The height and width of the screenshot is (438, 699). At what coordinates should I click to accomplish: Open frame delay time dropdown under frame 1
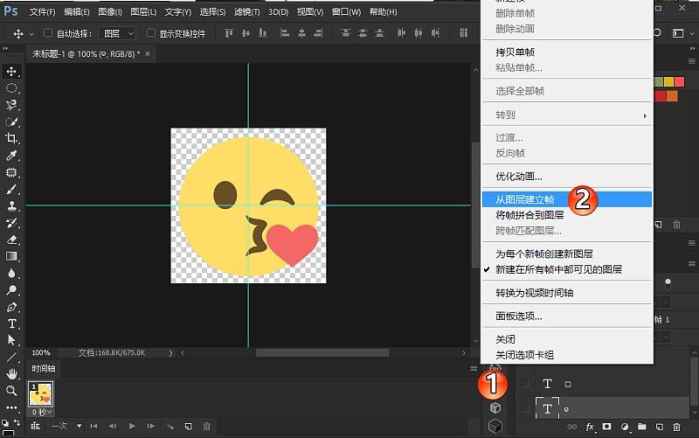(x=40, y=412)
